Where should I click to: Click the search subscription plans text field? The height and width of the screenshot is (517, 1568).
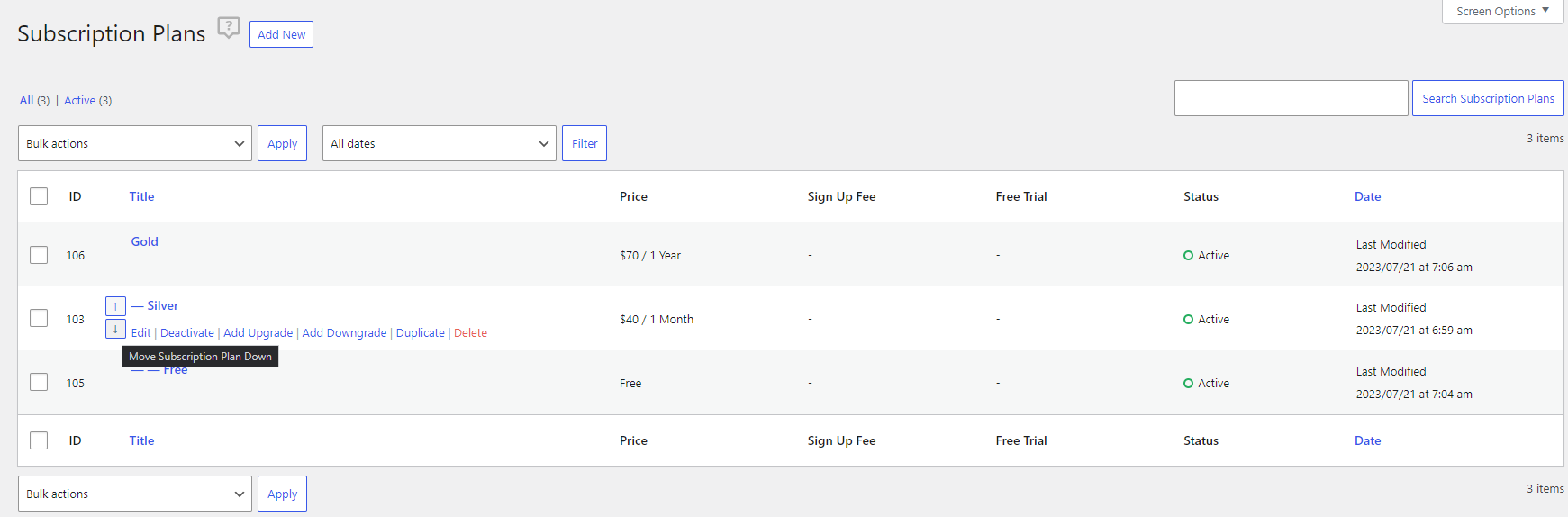[x=1291, y=98]
